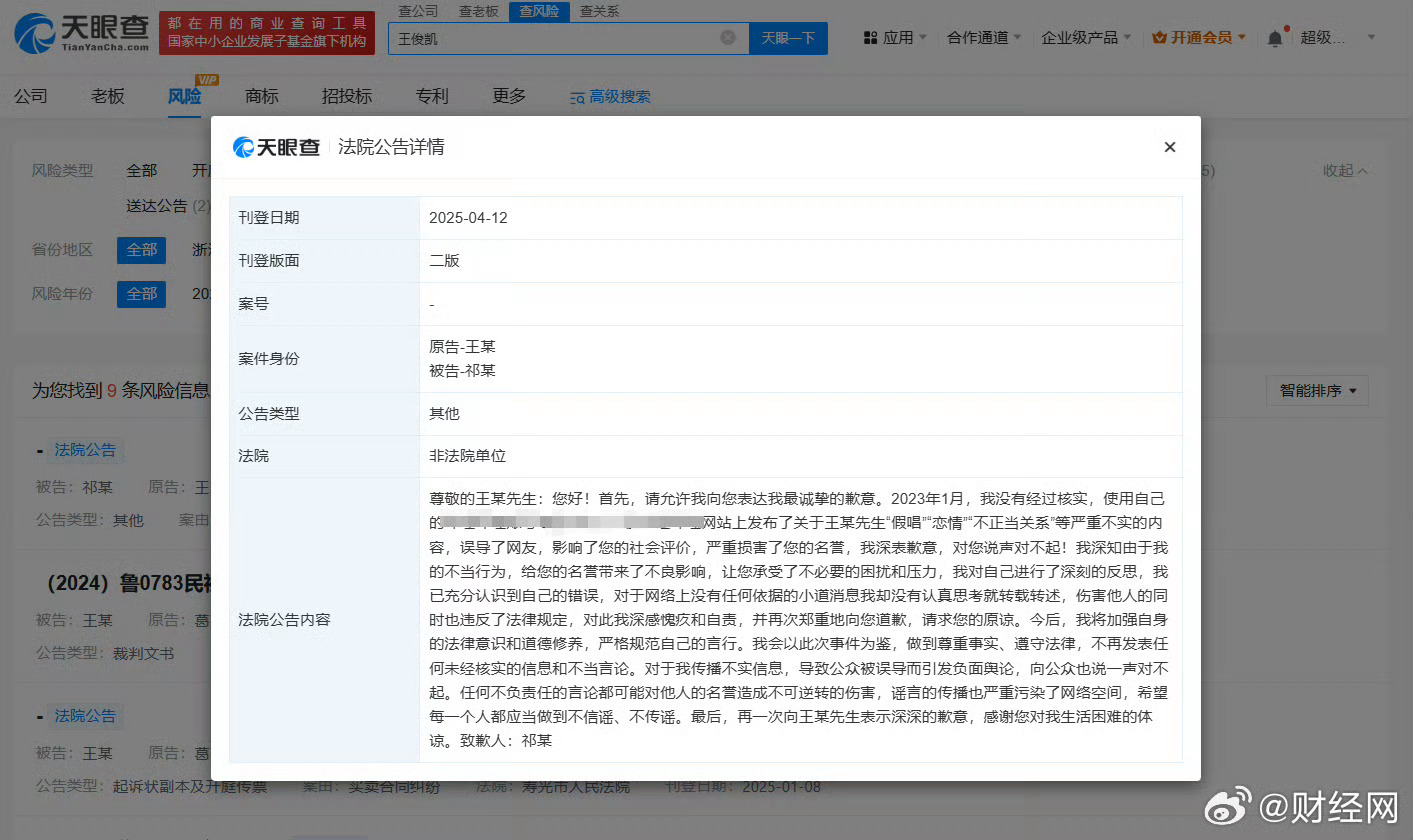Open the notification bell

1274,38
